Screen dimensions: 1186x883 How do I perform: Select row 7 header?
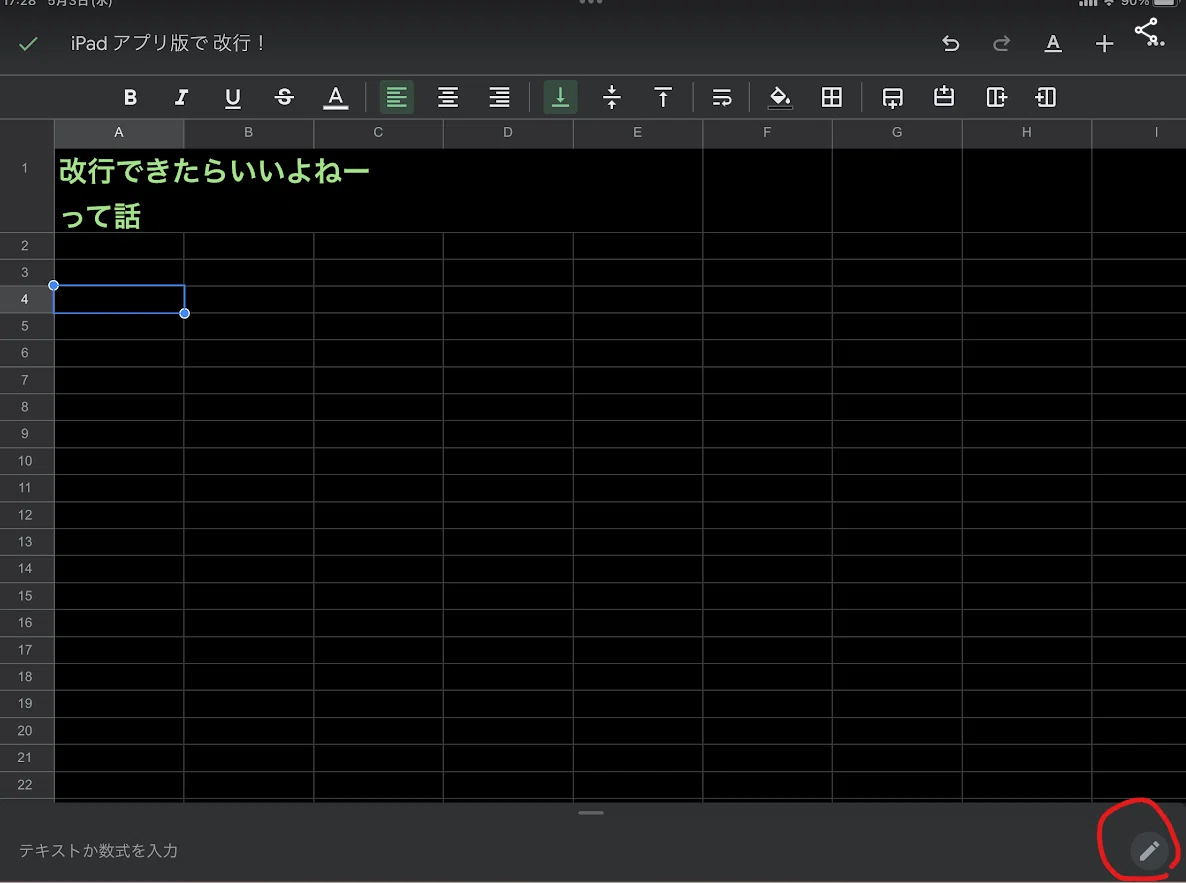coord(26,380)
